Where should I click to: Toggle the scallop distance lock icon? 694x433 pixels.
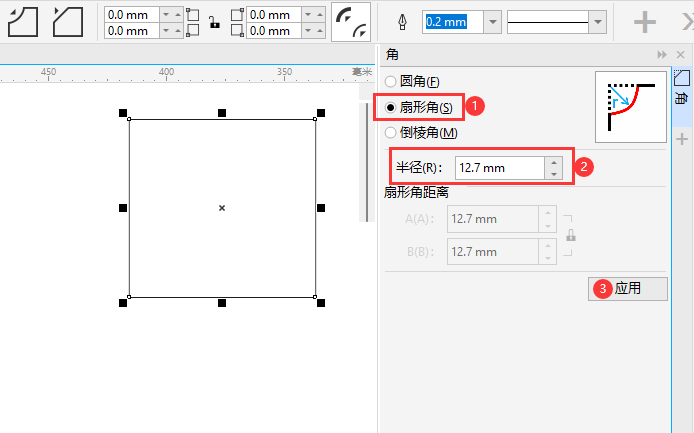coord(571,235)
